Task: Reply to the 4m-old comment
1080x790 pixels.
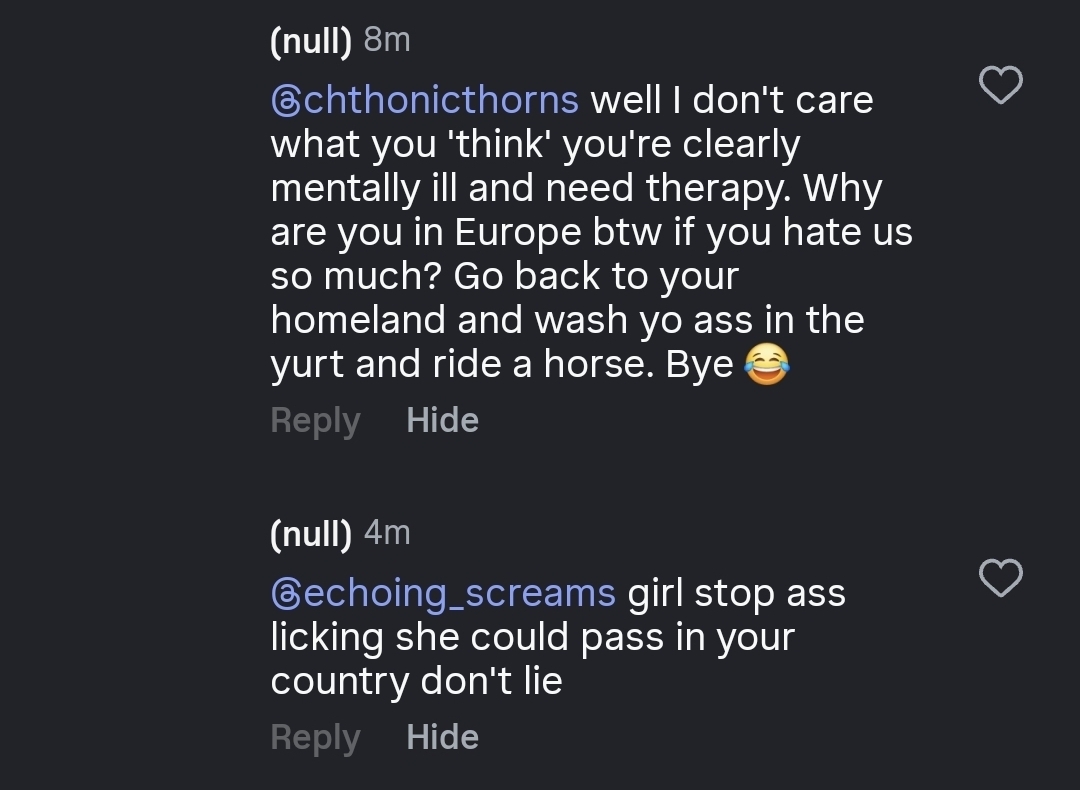Action: (x=315, y=737)
